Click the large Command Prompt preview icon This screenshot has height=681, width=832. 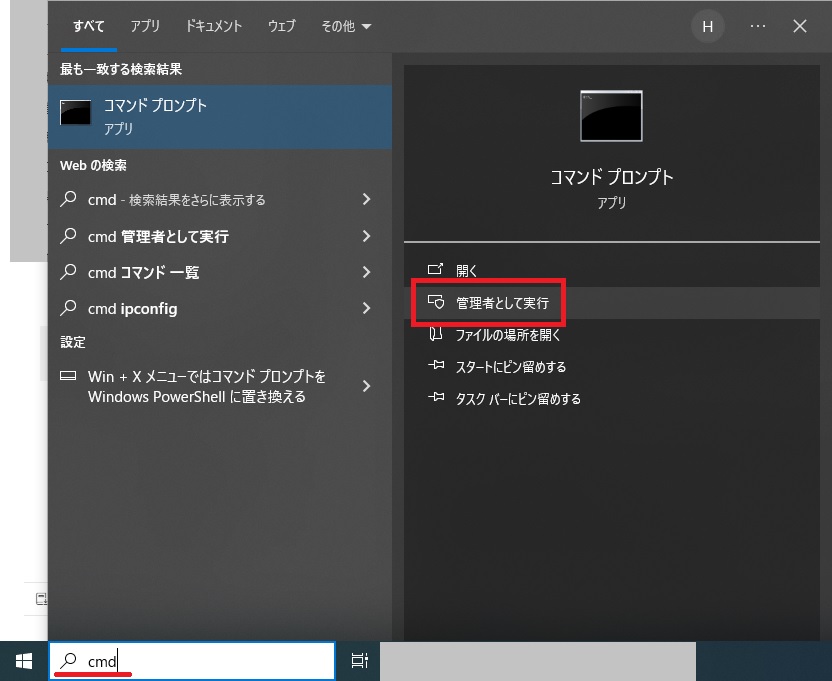coord(611,116)
